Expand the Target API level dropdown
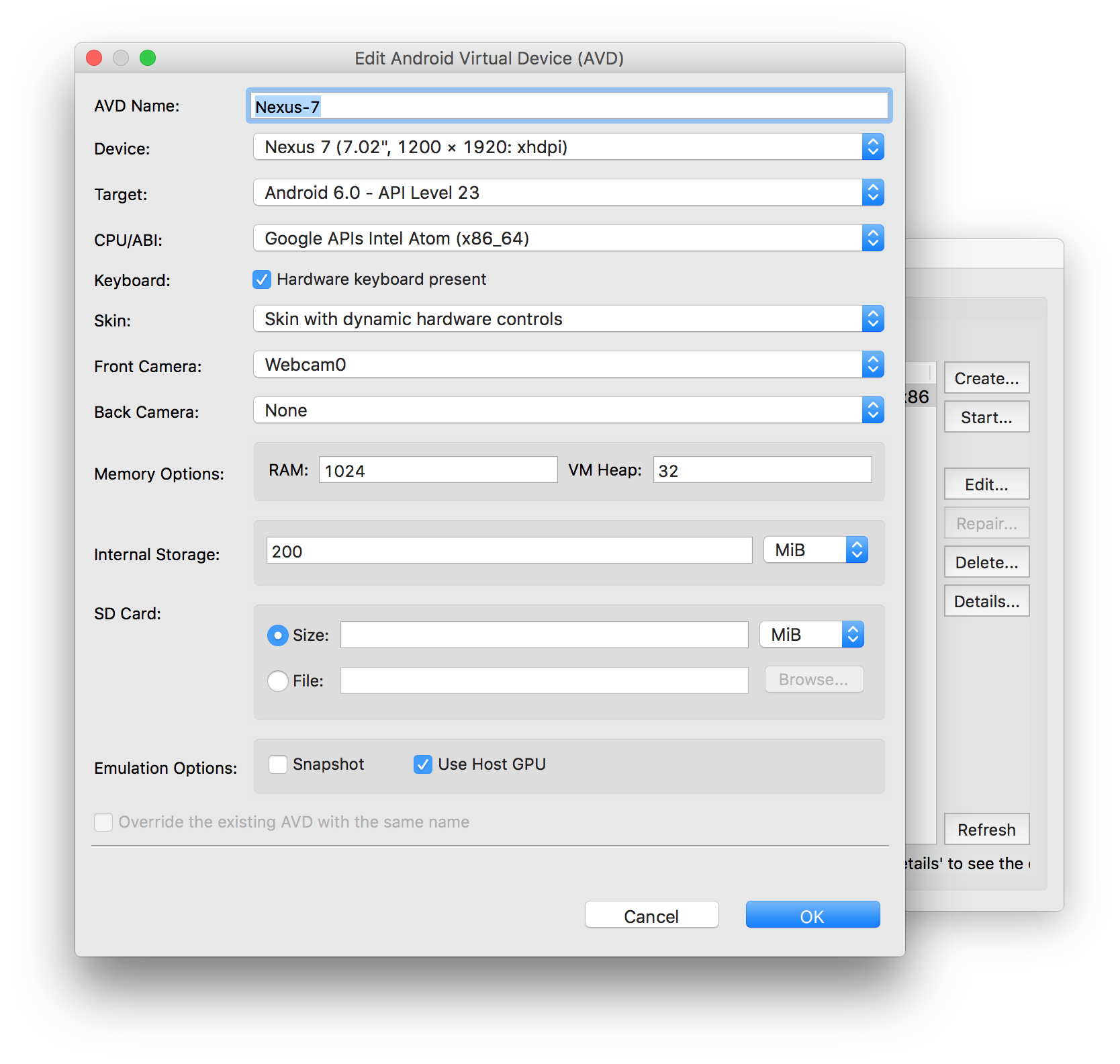The image size is (1120, 1064). [x=567, y=193]
